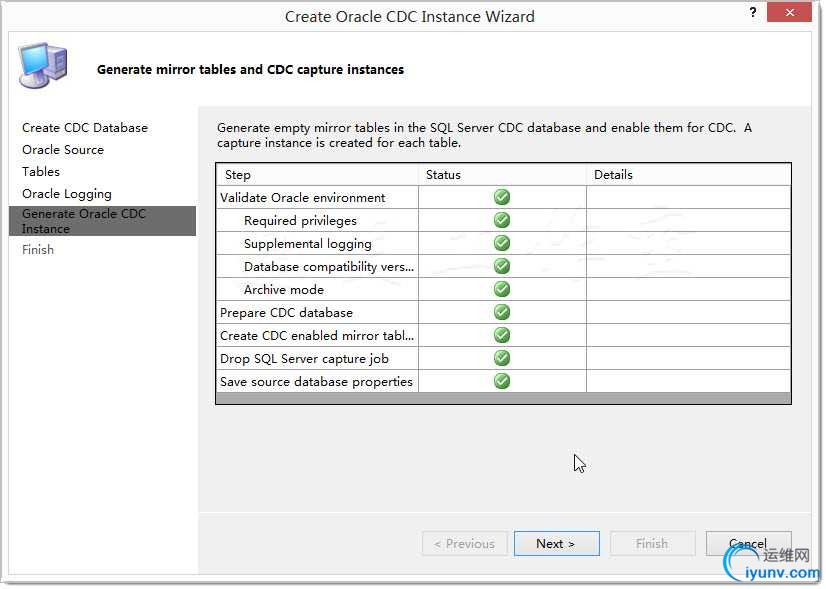Click green check for Supplemental logging

coord(502,243)
